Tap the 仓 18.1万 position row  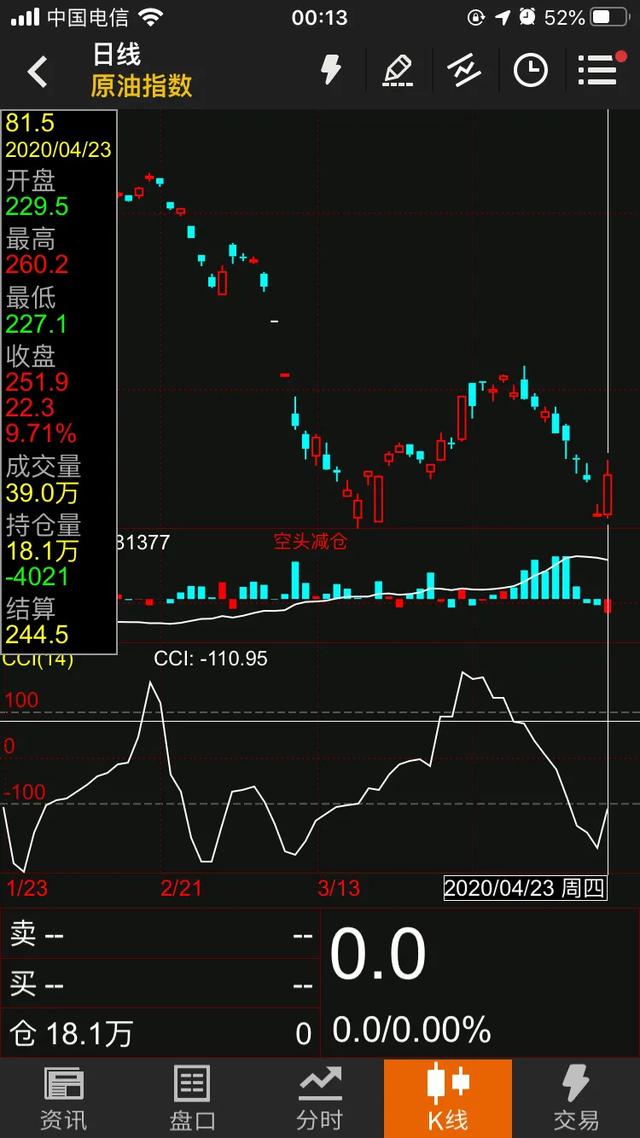[x=160, y=1033]
